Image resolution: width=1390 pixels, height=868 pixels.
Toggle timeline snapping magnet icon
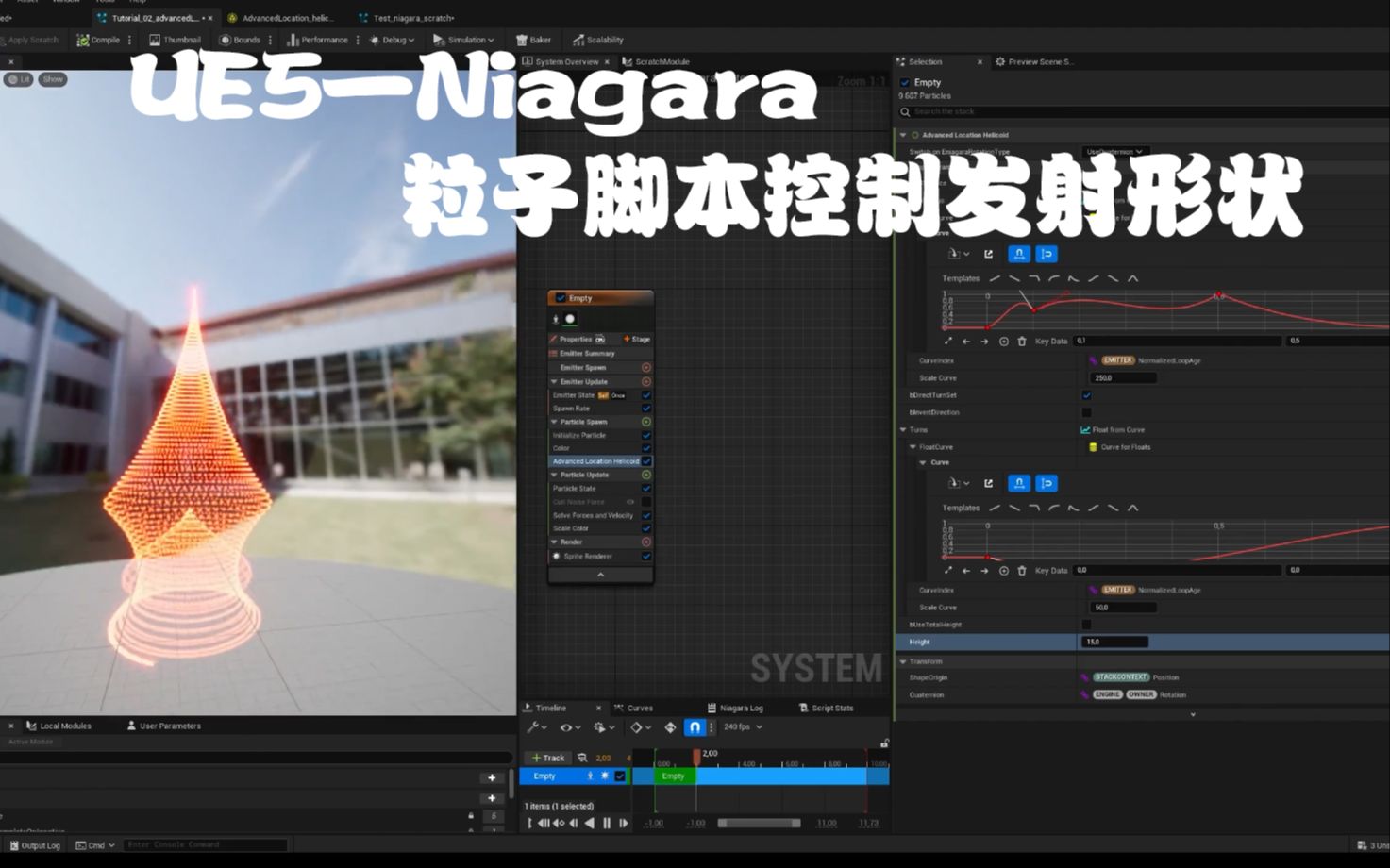click(x=695, y=727)
